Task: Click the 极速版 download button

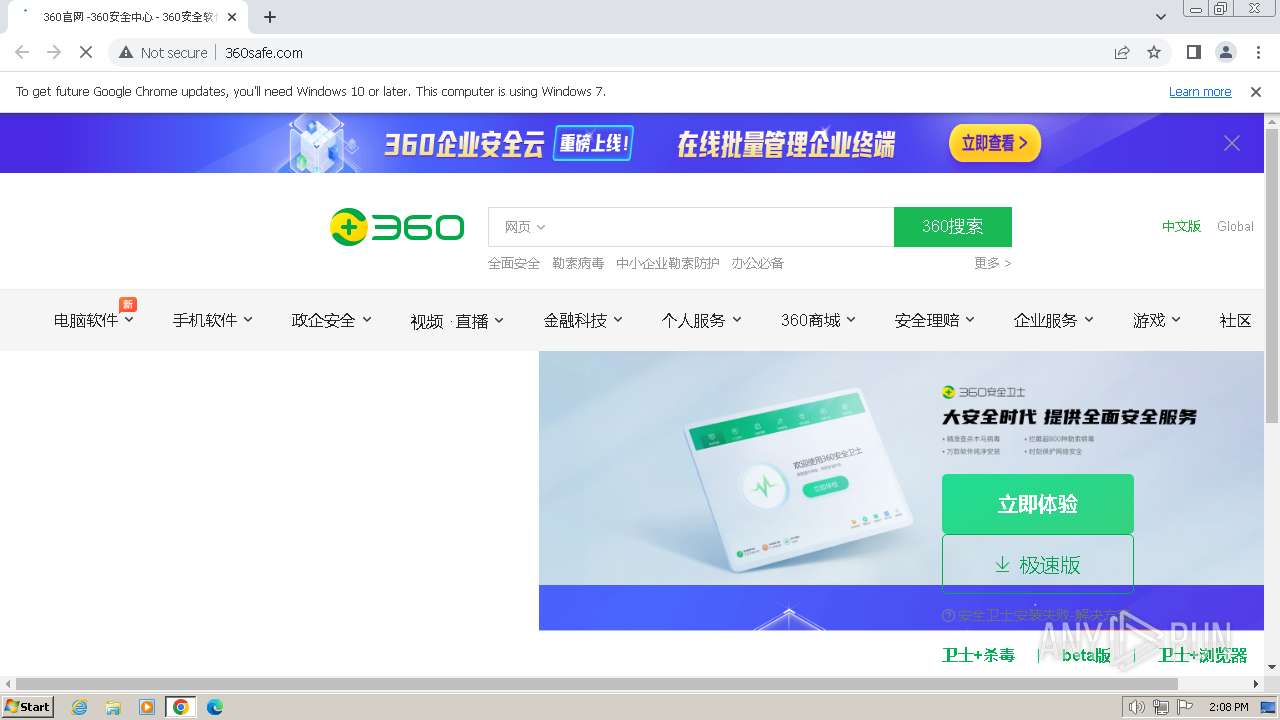Action: click(x=1037, y=564)
